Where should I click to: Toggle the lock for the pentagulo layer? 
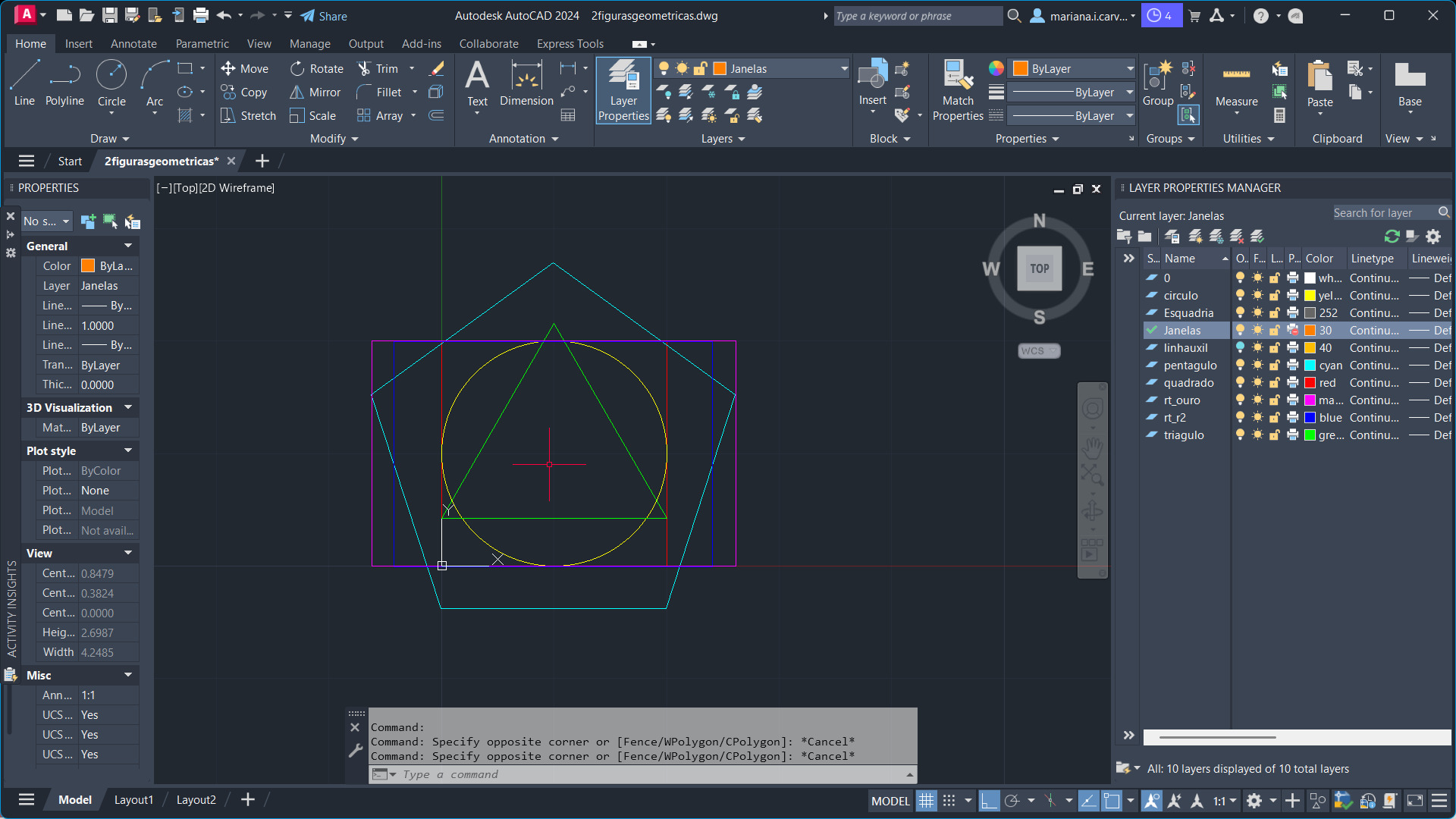(1275, 366)
